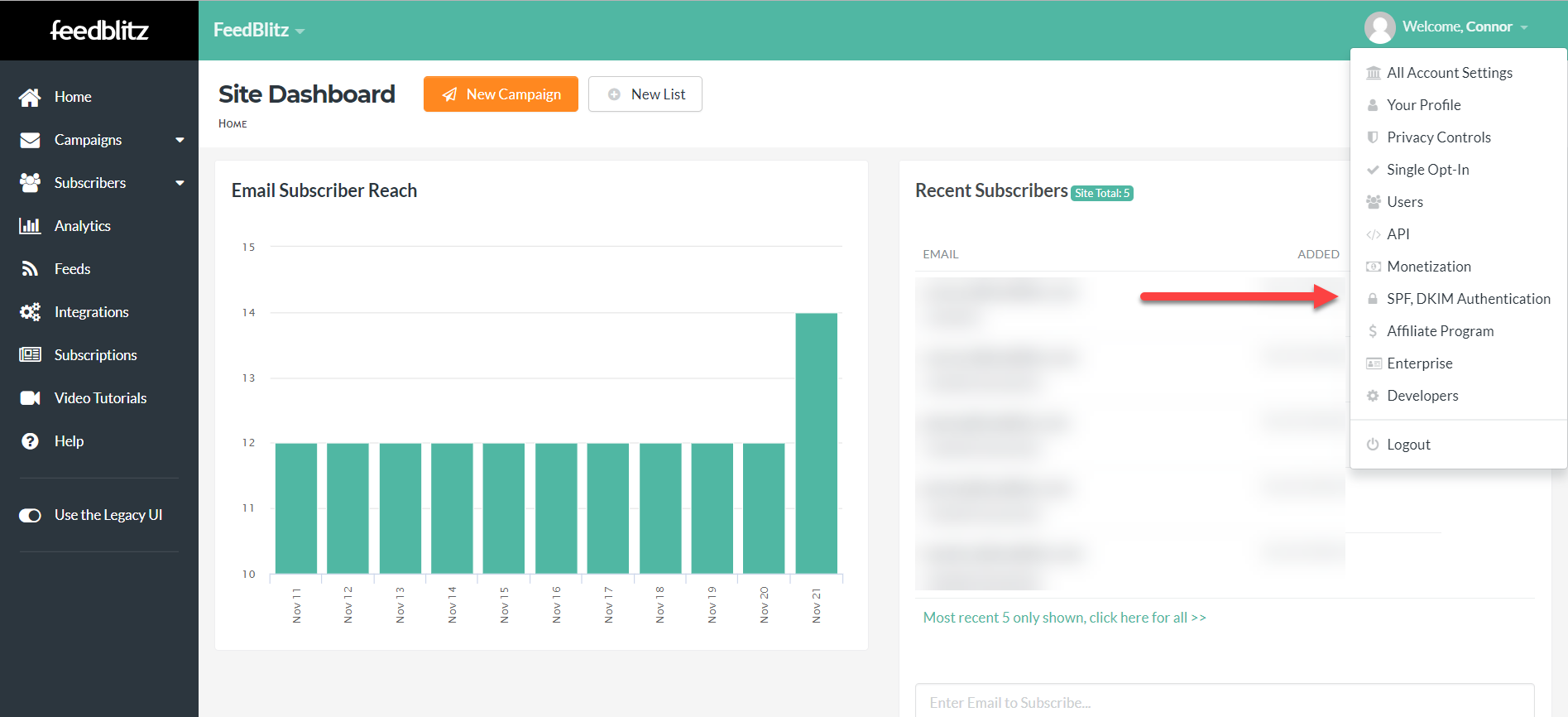Click the Enterprise ID card icon
Screen dimensions: 1568x717
(x=1373, y=363)
